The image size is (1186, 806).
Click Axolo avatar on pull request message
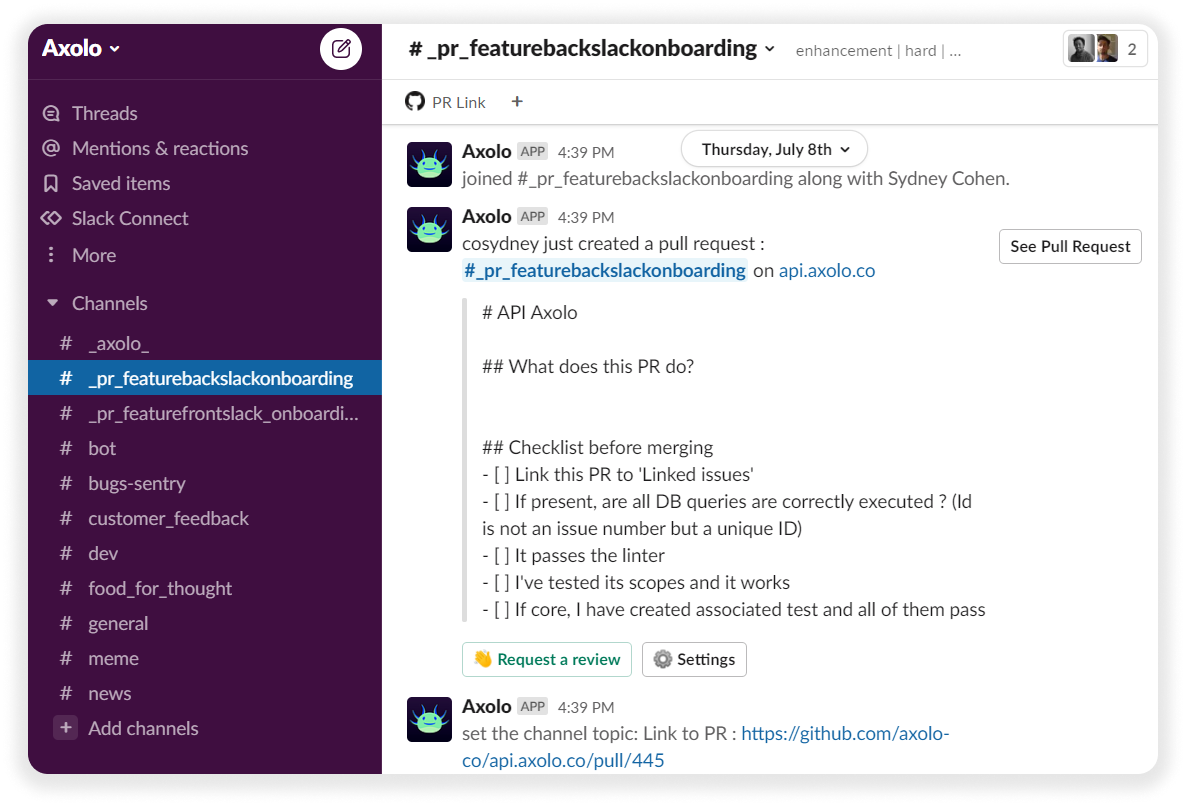tap(430, 230)
